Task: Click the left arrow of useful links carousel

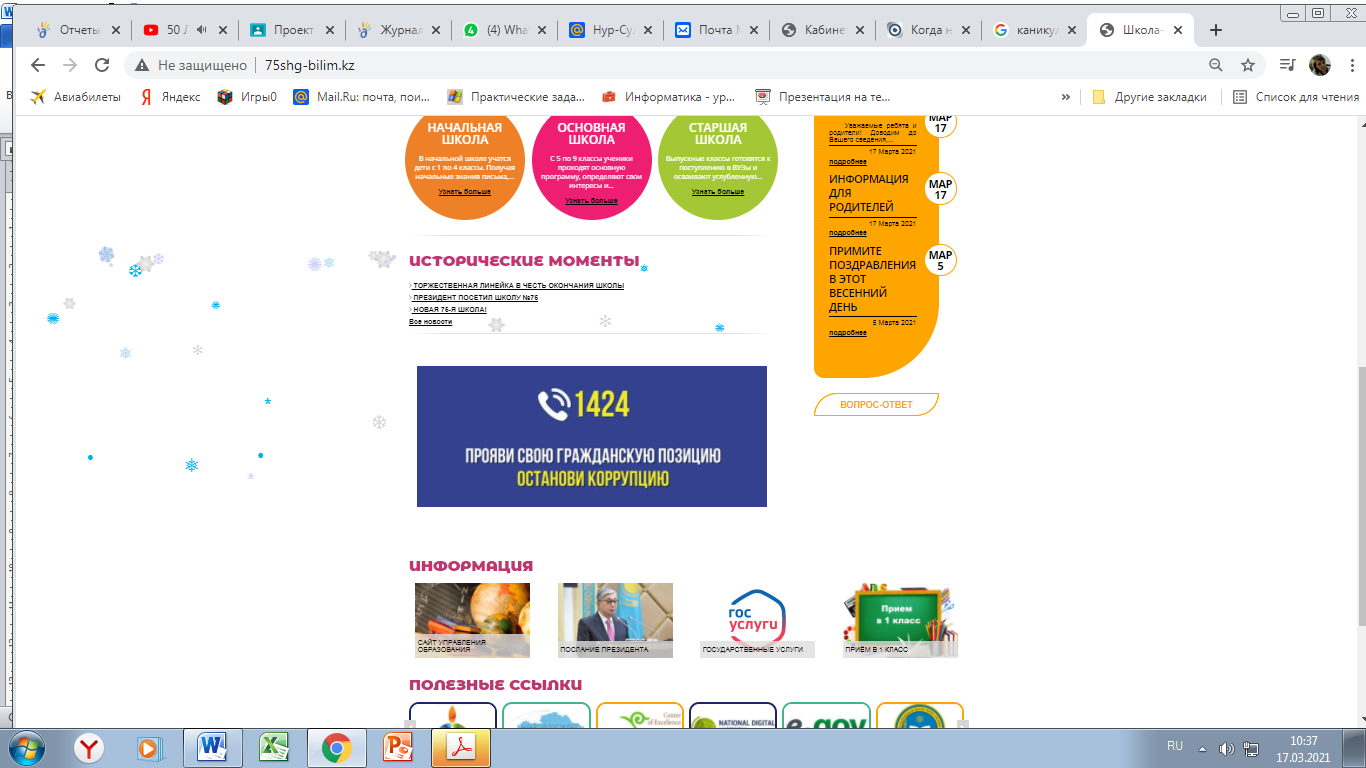Action: (x=410, y=724)
